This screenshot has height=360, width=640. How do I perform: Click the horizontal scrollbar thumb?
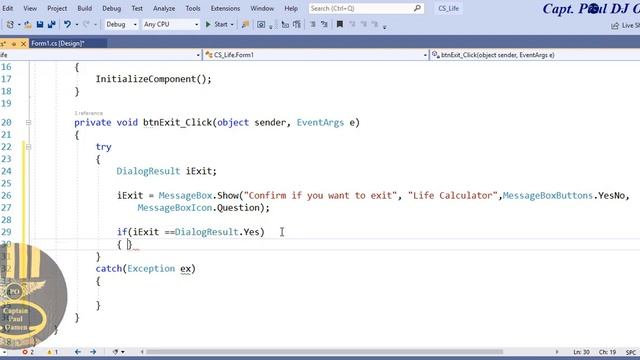(x=324, y=352)
